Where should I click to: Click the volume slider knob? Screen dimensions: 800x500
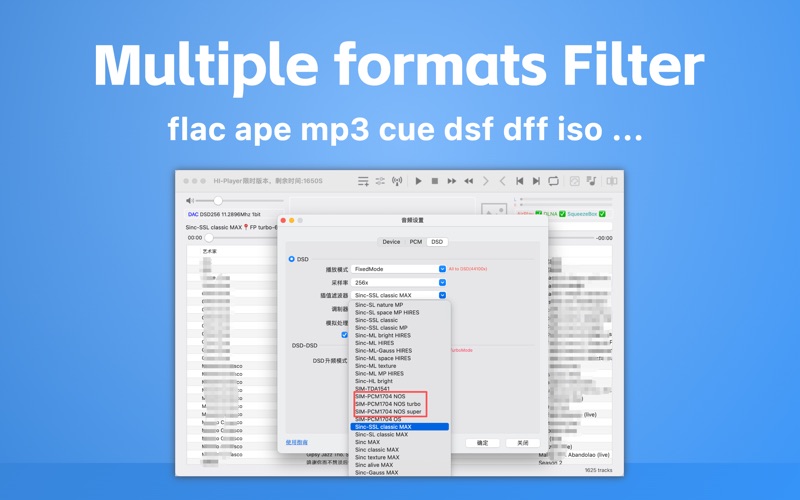218,201
